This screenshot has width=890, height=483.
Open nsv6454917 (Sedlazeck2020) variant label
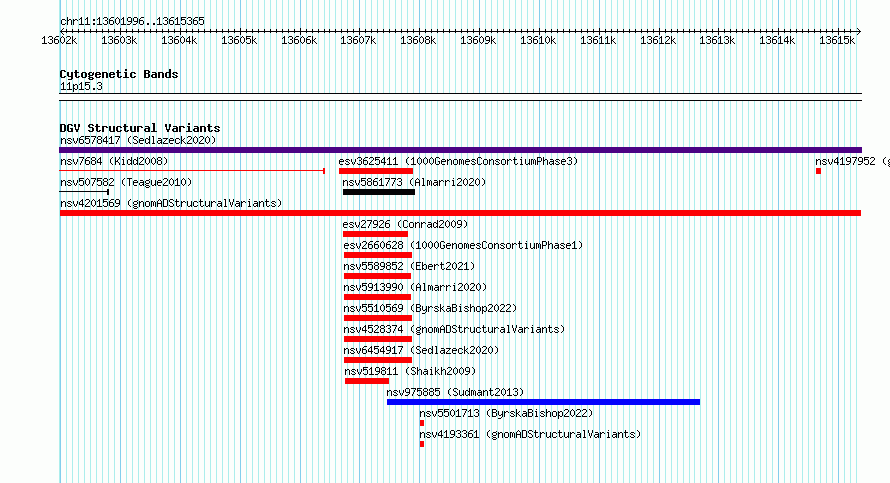click(421, 350)
